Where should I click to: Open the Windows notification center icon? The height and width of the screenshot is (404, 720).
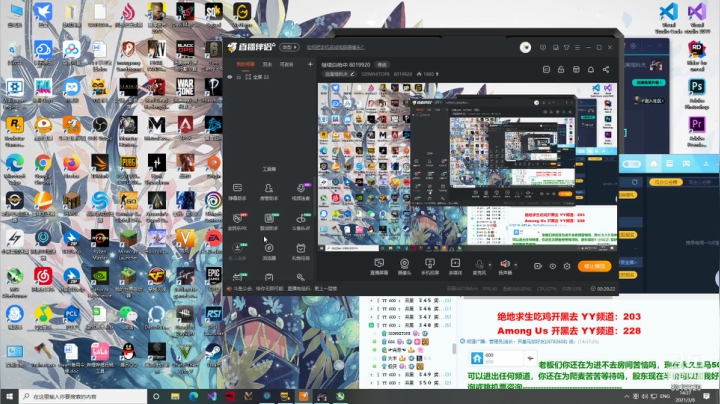pos(706,396)
